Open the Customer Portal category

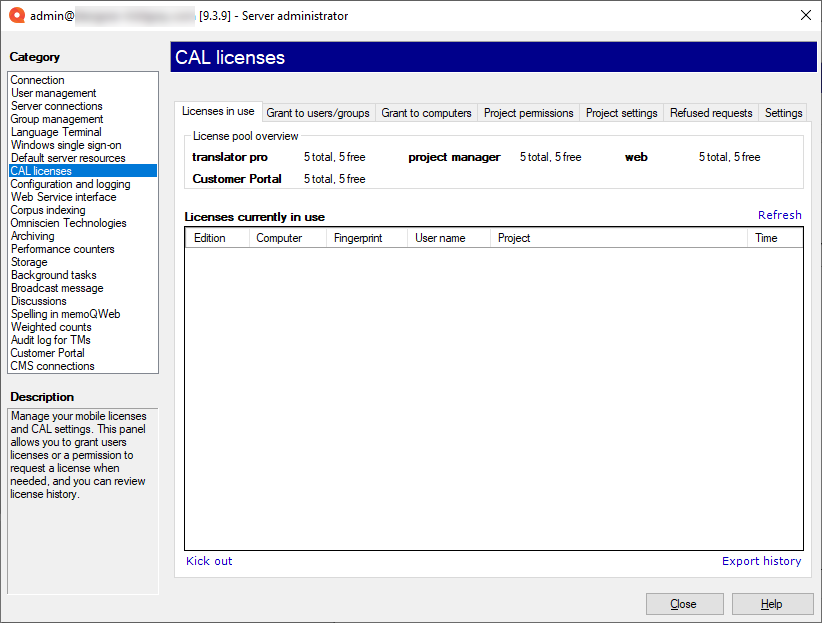47,352
